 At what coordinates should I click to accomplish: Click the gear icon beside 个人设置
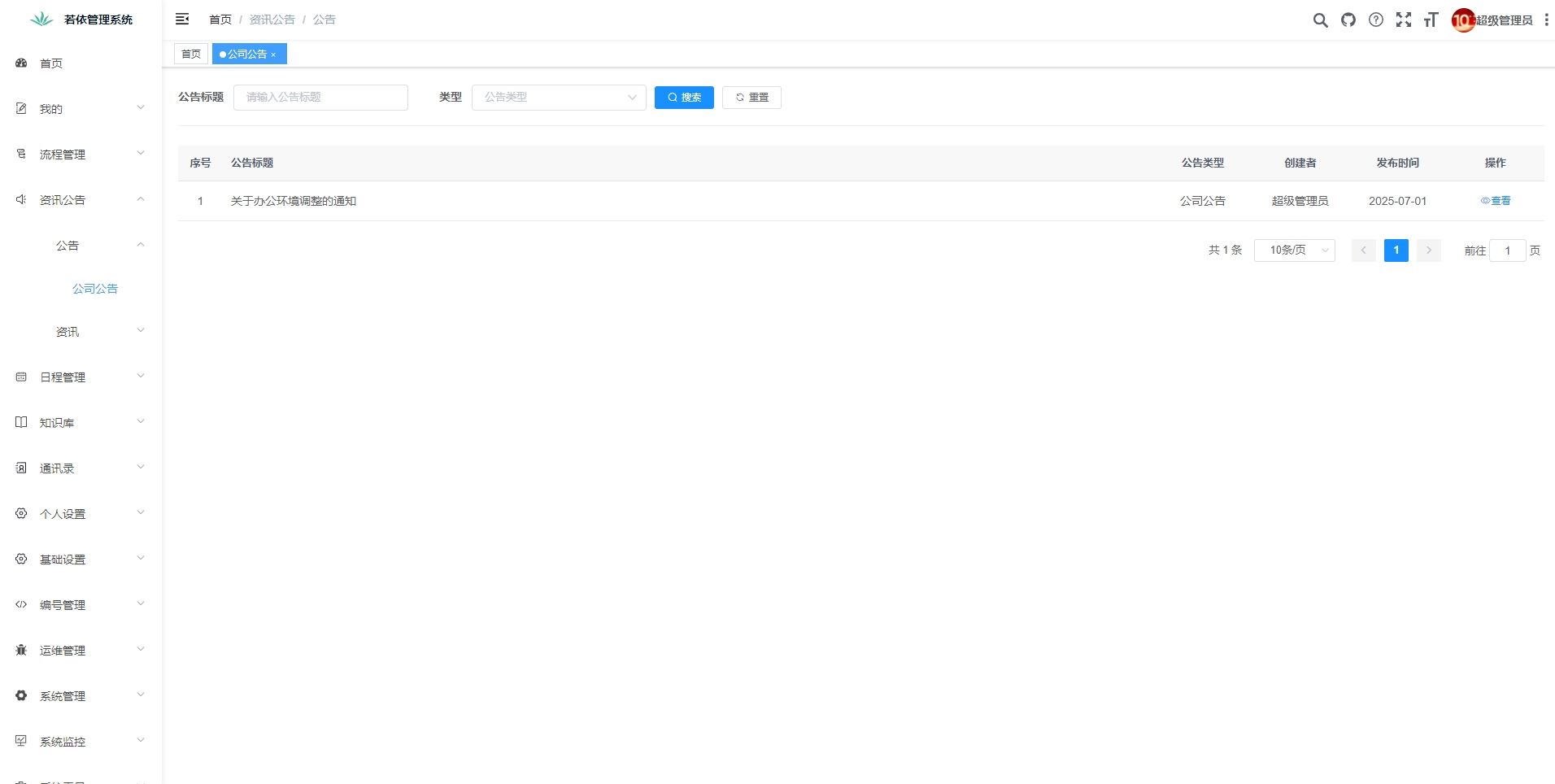pyautogui.click(x=21, y=513)
